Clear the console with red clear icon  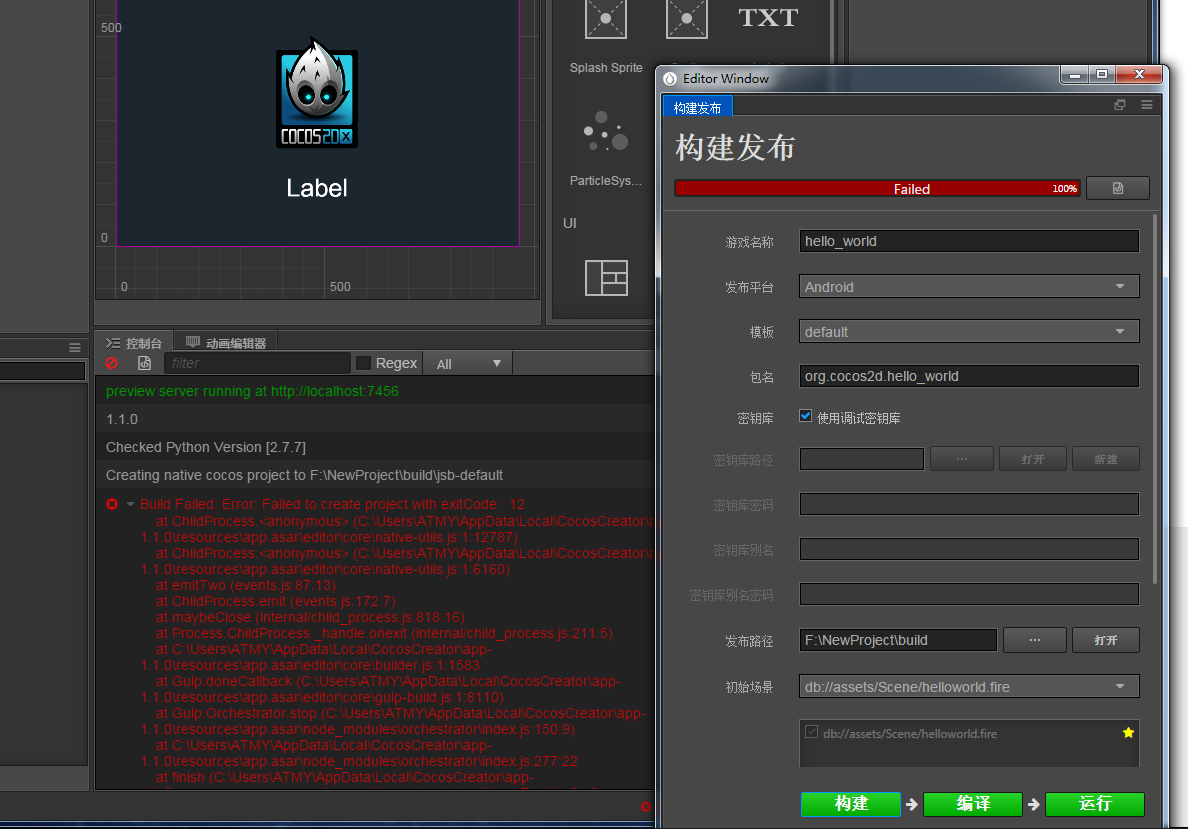coord(111,363)
